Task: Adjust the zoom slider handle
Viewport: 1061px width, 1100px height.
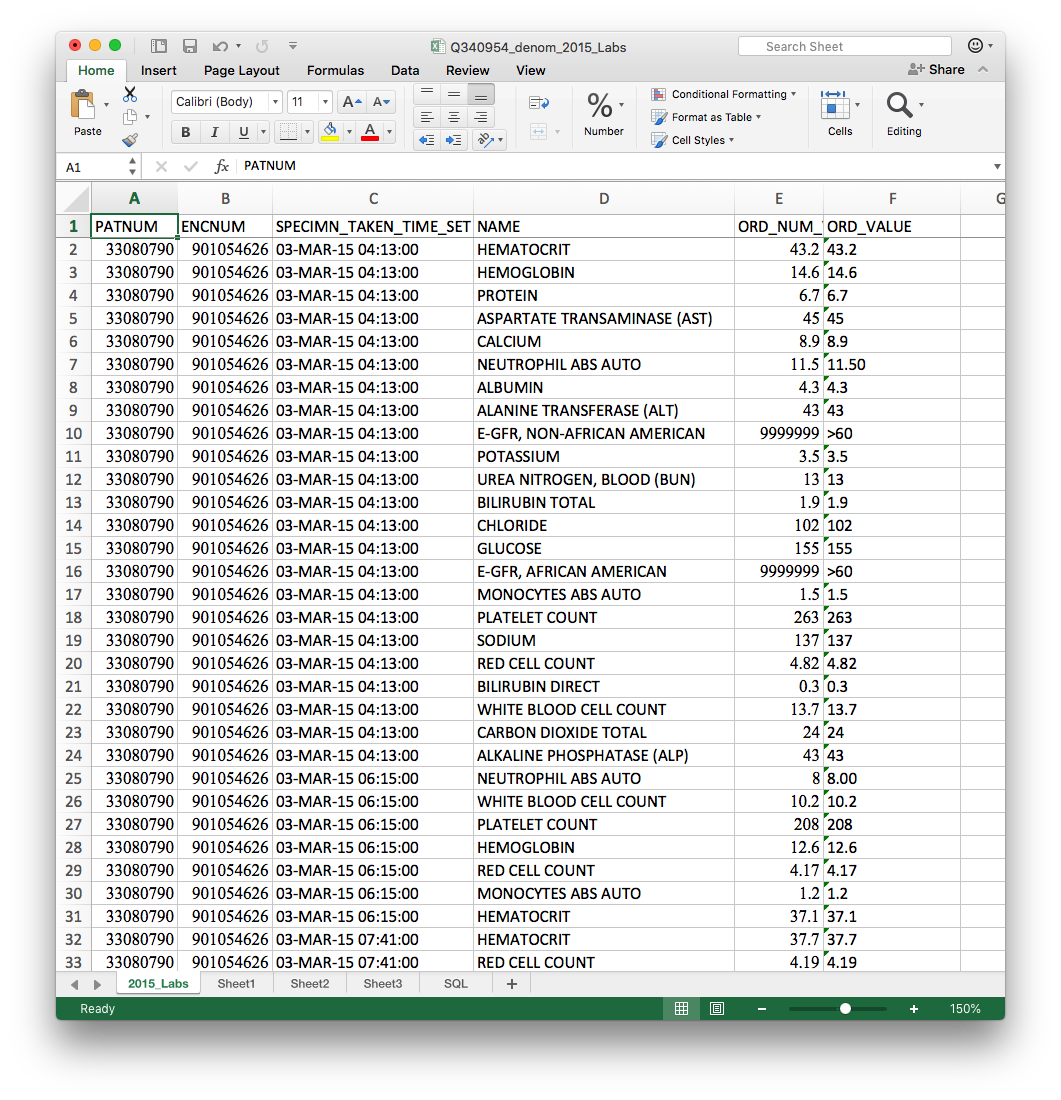Action: coord(845,1009)
